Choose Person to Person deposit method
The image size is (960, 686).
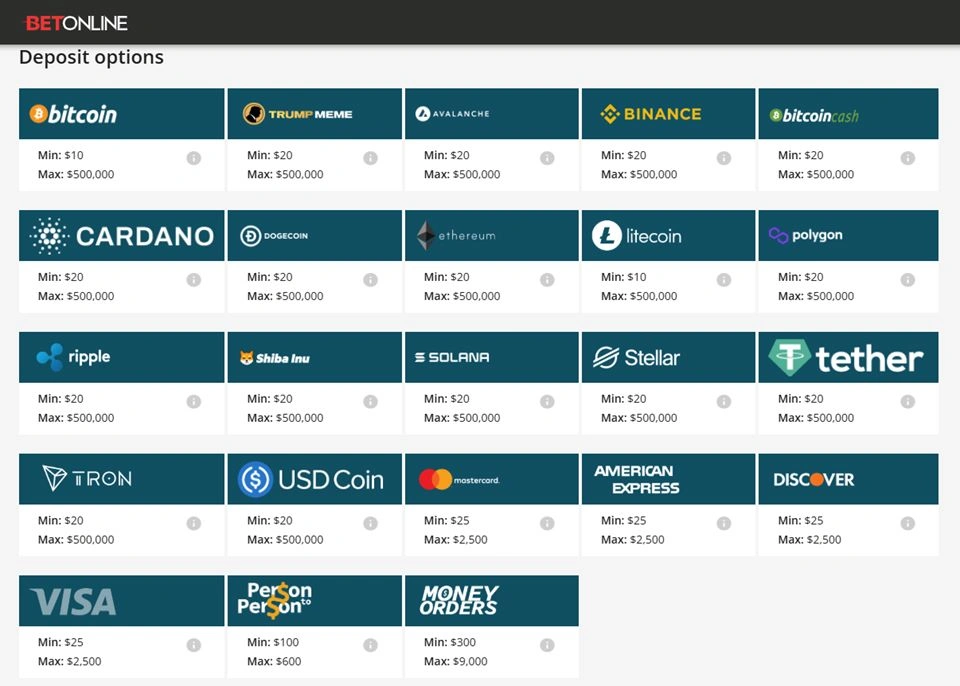pos(315,601)
